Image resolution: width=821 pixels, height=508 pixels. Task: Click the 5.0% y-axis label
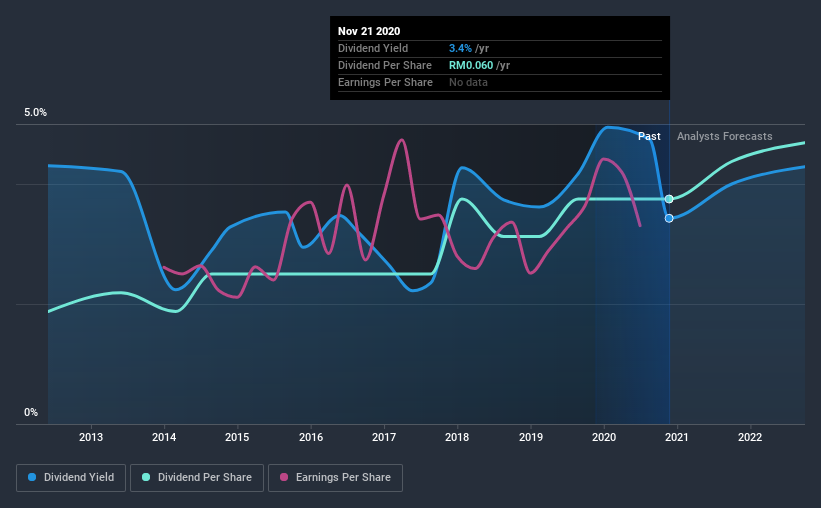point(35,113)
